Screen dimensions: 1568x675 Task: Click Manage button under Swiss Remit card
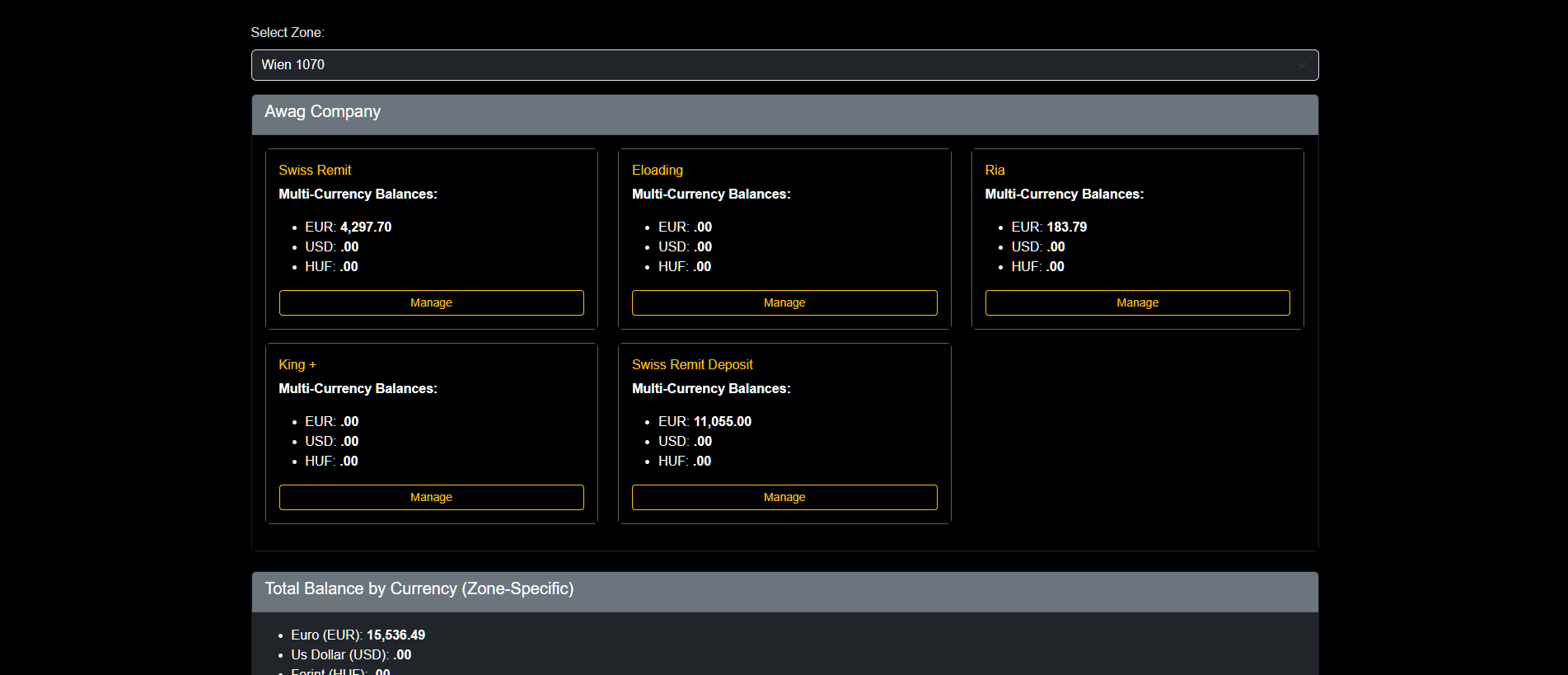pyautogui.click(x=431, y=302)
